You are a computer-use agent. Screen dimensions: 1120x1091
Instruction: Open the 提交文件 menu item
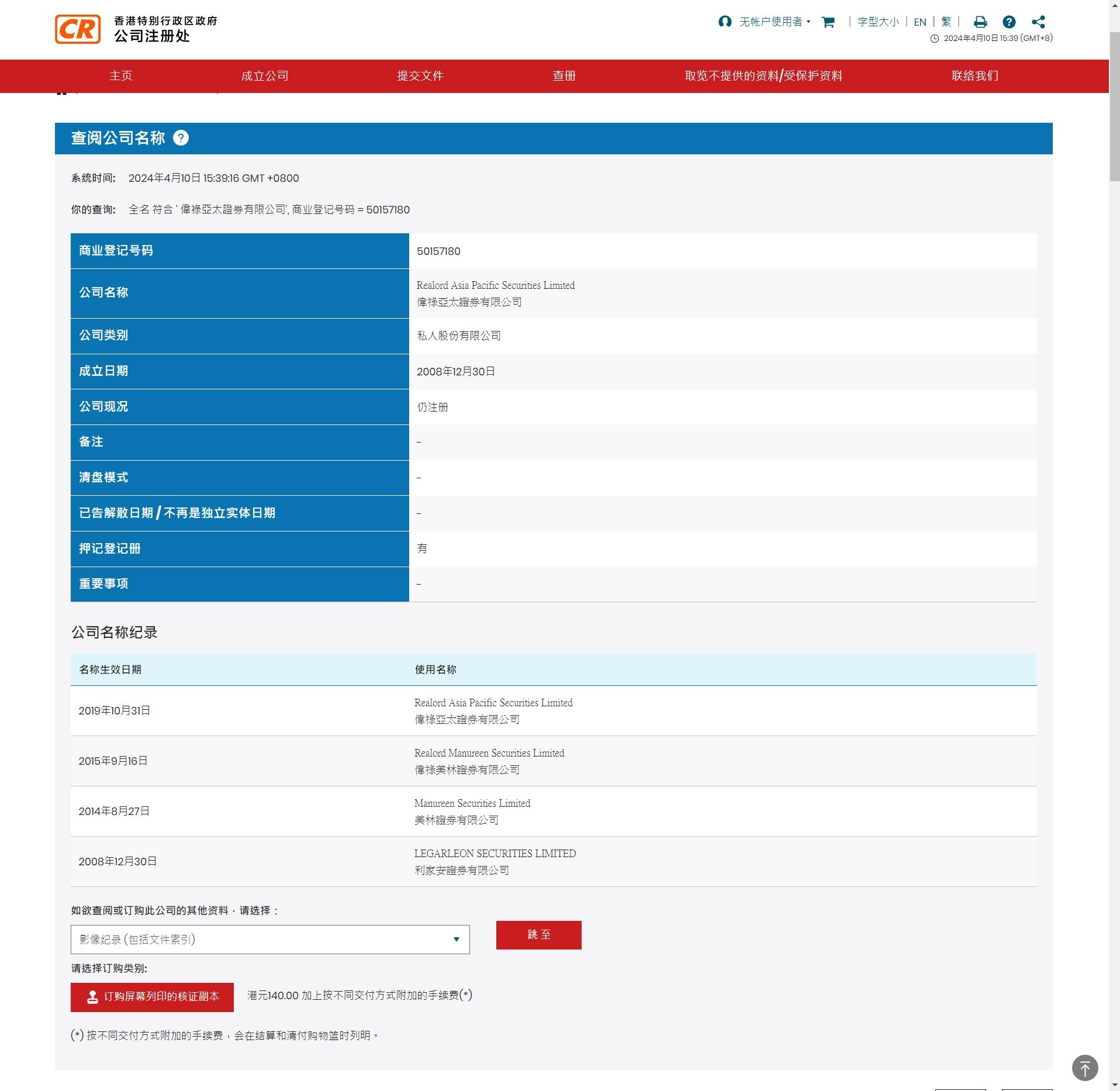coord(420,76)
